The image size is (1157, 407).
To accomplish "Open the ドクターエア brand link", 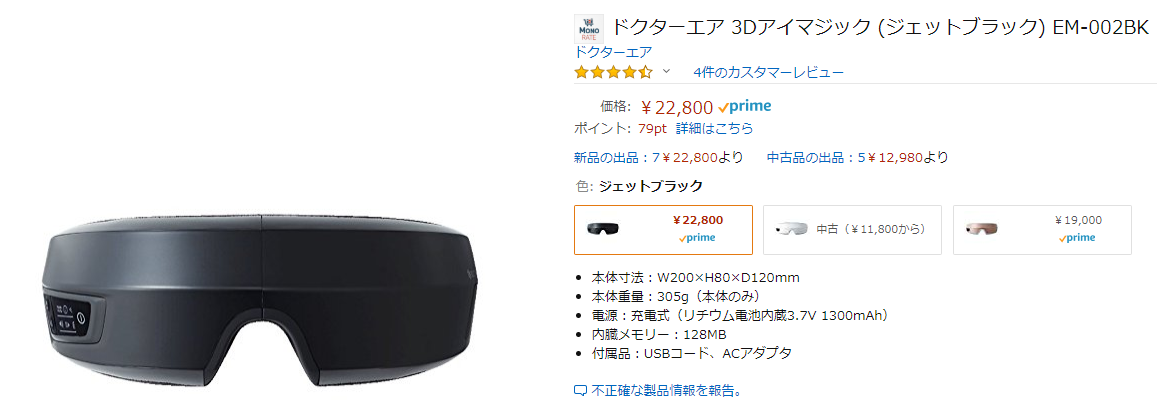I will coord(613,52).
